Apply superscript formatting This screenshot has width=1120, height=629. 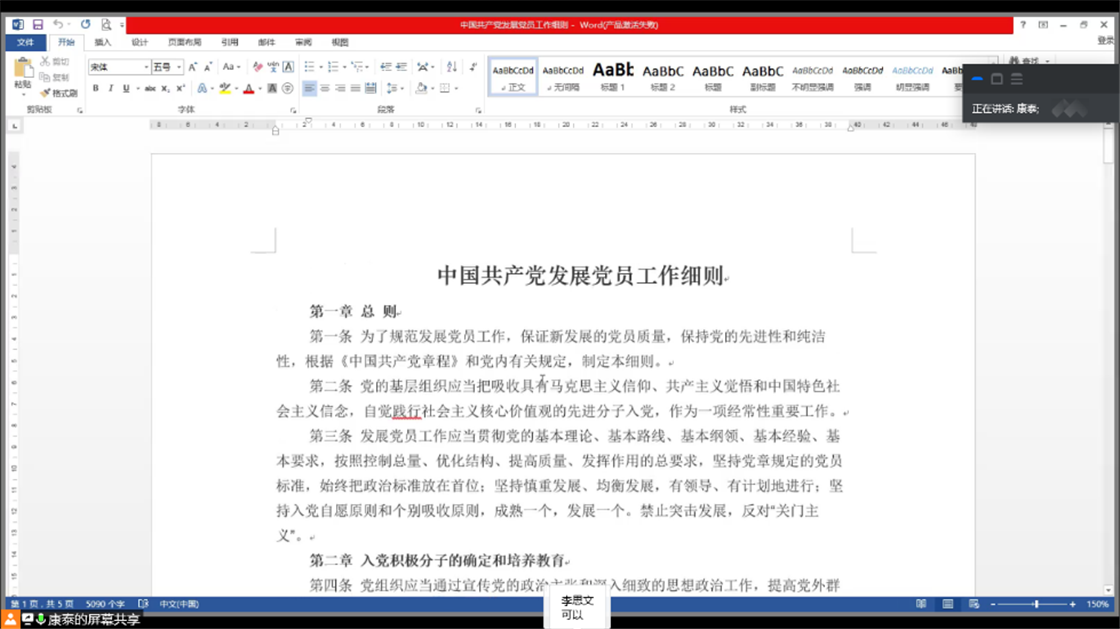pyautogui.click(x=181, y=89)
